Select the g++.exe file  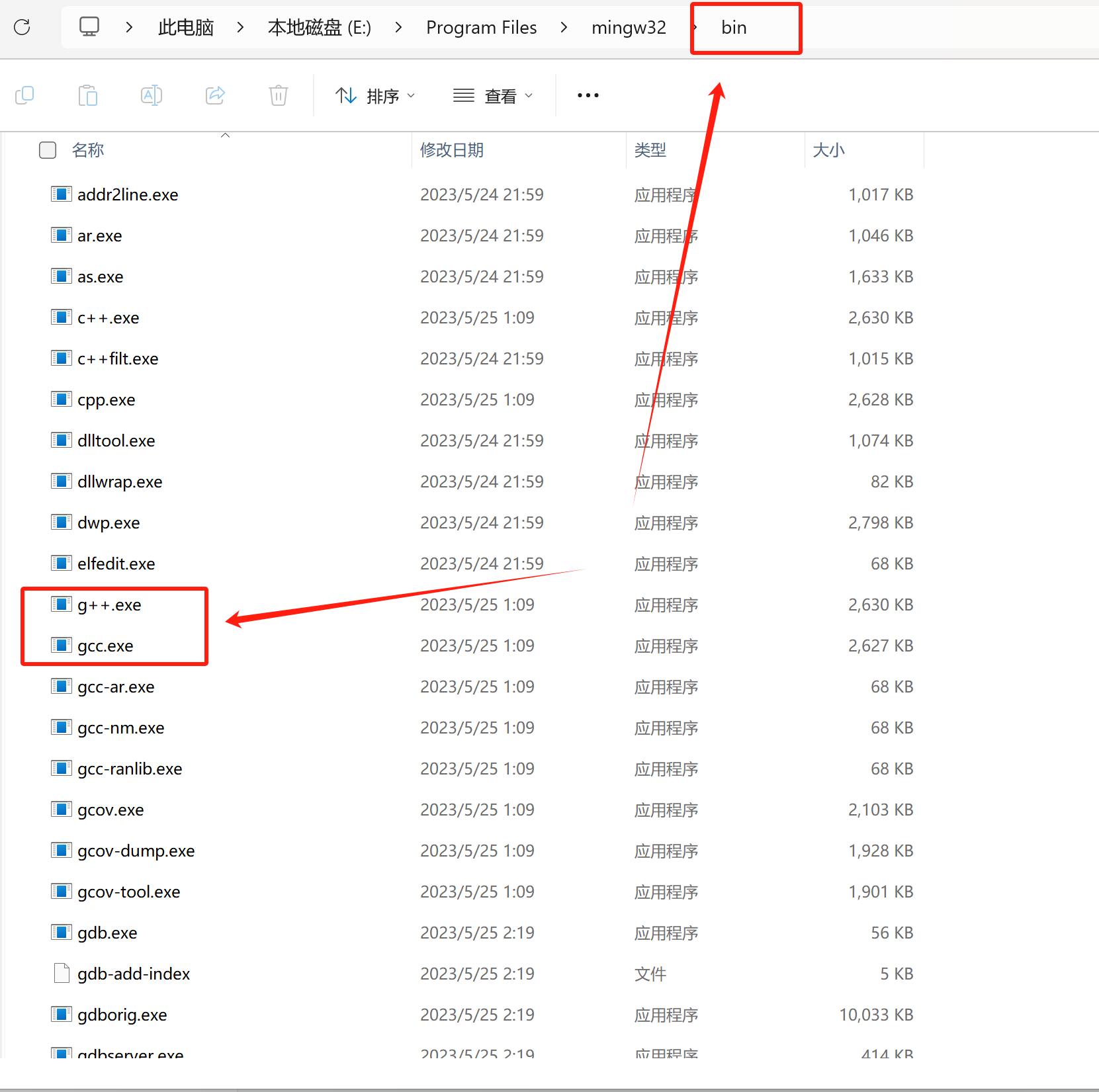tap(109, 605)
